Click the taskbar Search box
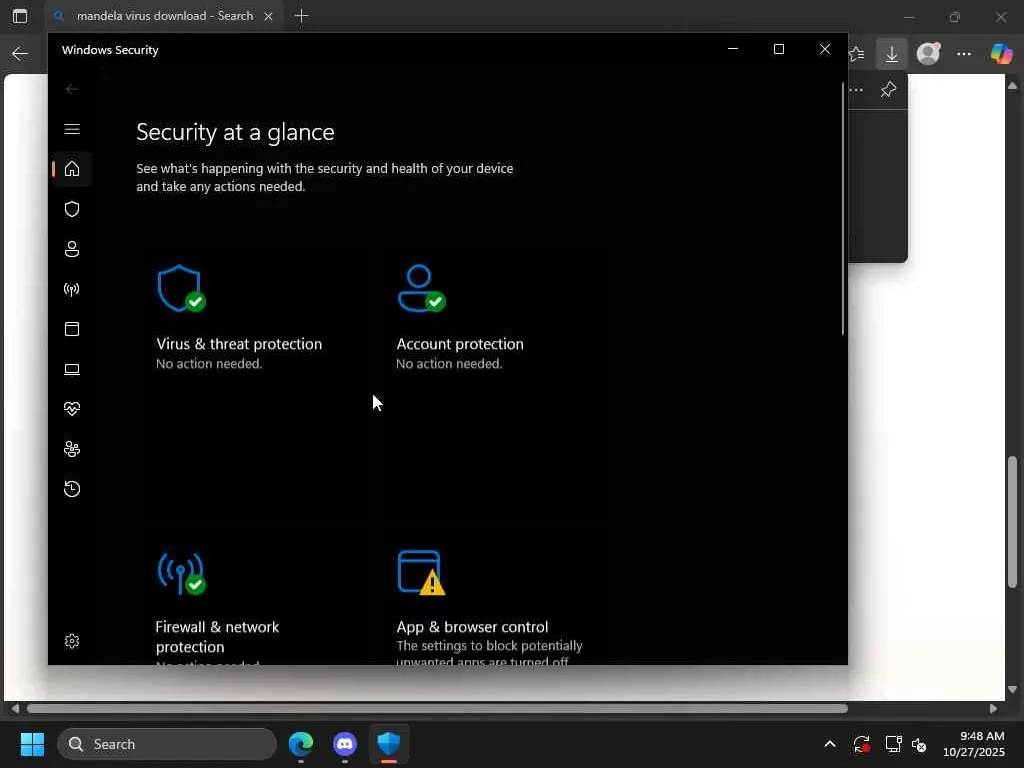Viewport: 1024px width, 768px height. tap(167, 744)
